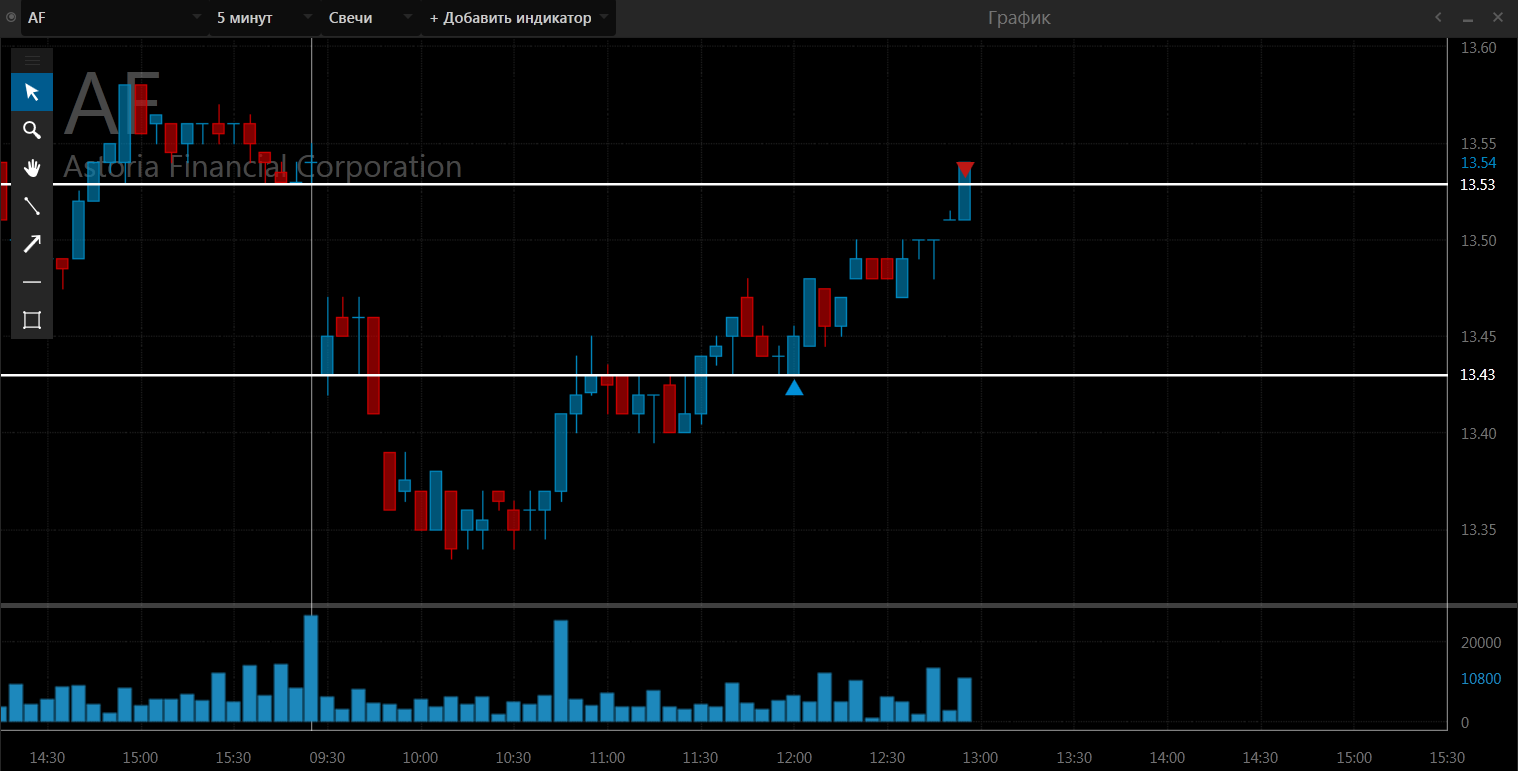Open the Свечи chart type dropdown
The width and height of the screenshot is (1518, 771).
(x=408, y=18)
